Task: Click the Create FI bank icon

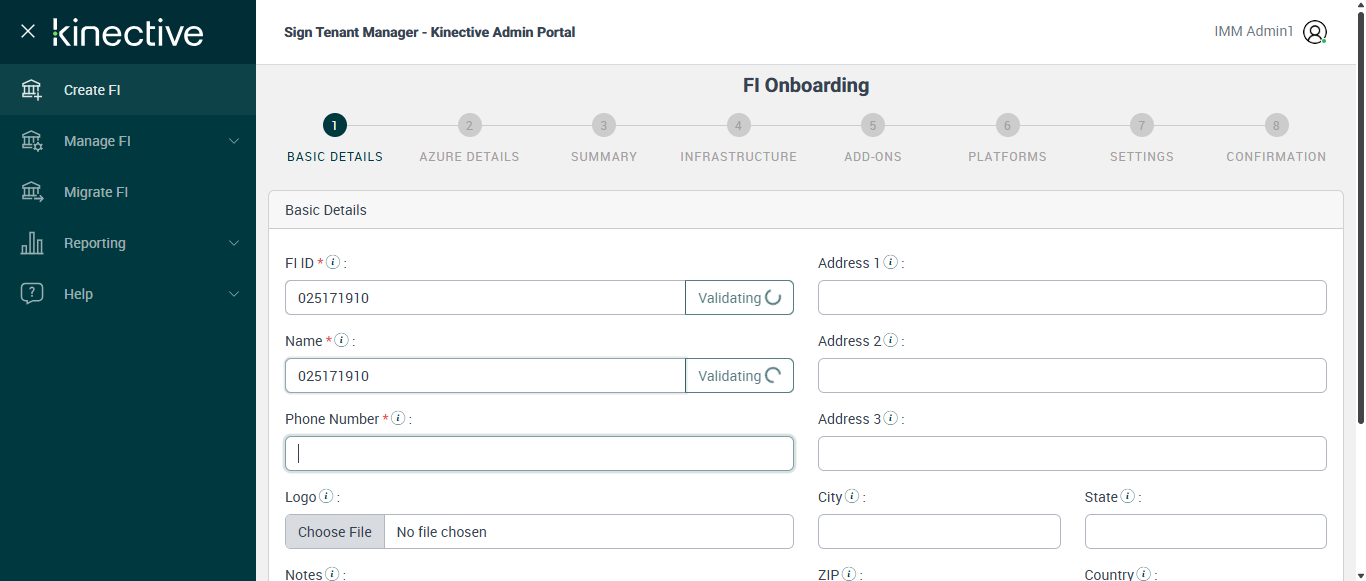Action: click(32, 90)
